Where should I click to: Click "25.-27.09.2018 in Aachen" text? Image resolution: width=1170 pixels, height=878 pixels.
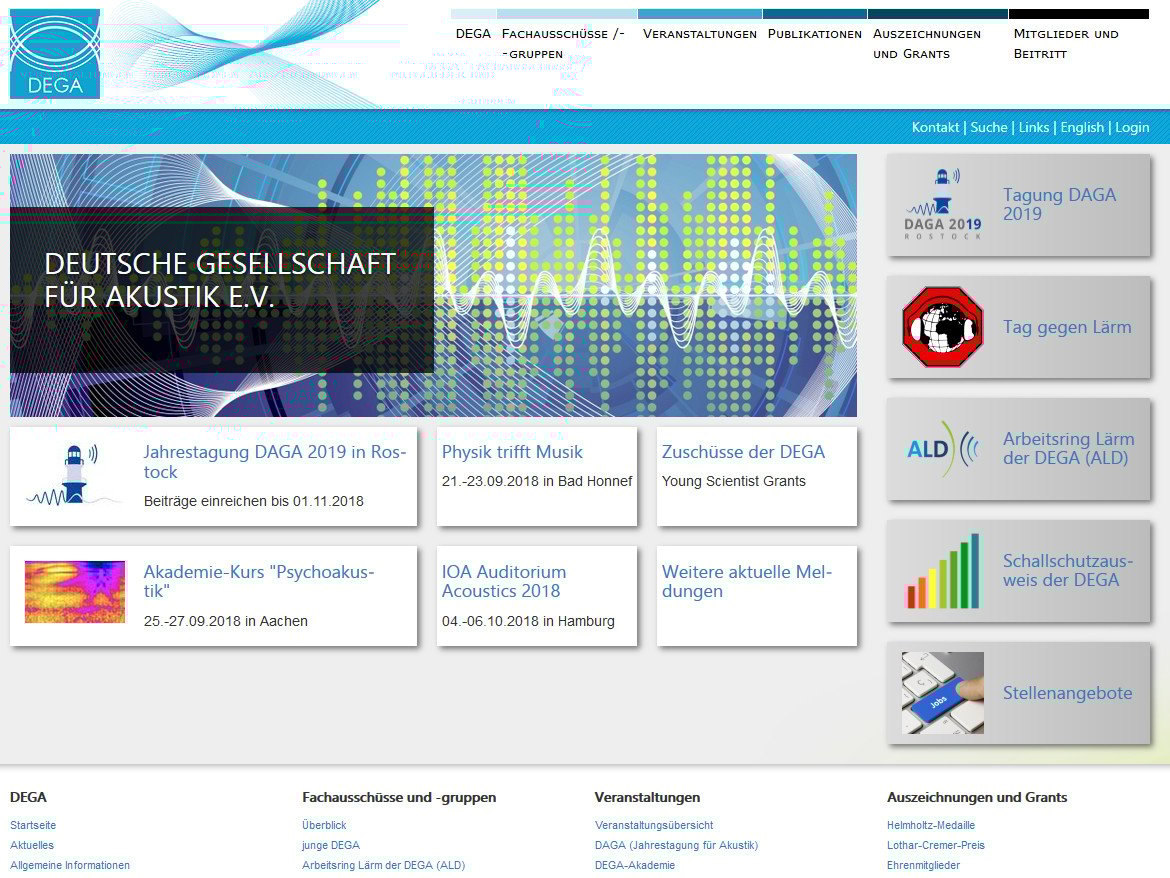click(225, 621)
